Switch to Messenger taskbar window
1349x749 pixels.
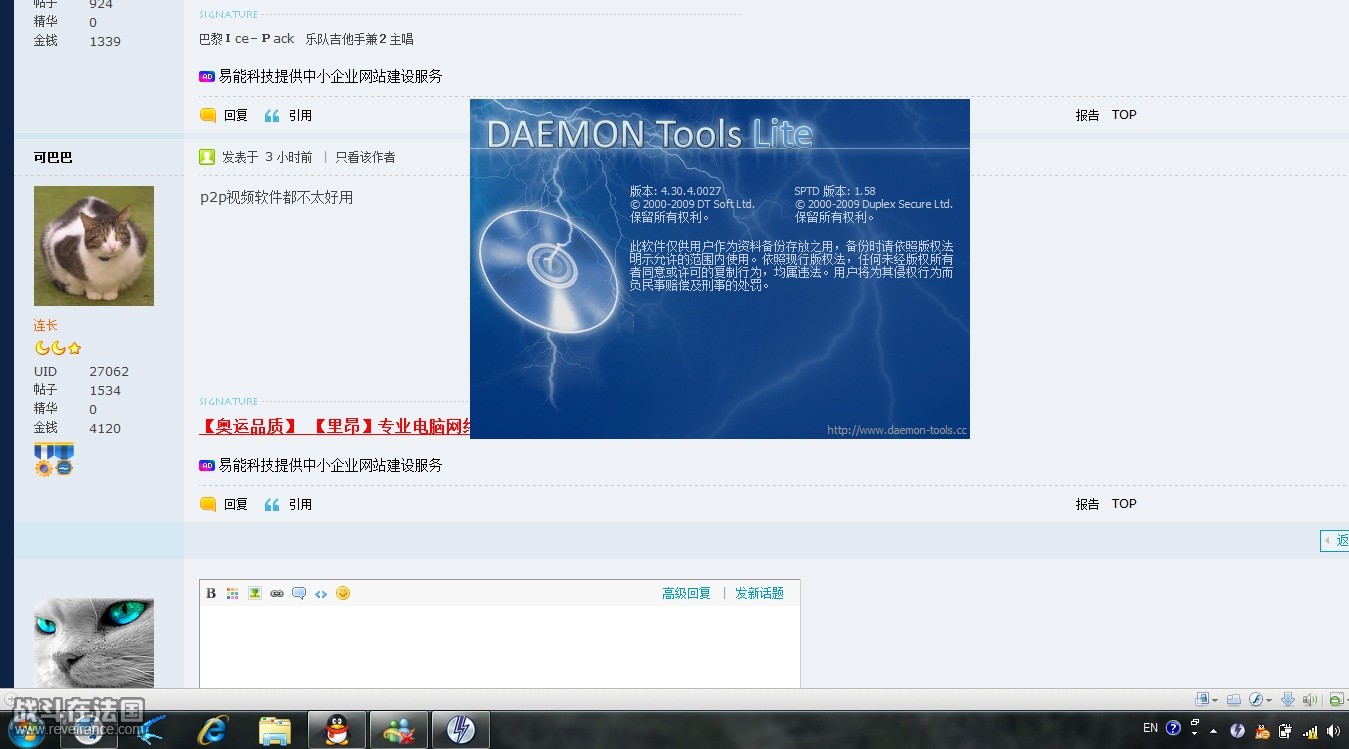(x=398, y=730)
